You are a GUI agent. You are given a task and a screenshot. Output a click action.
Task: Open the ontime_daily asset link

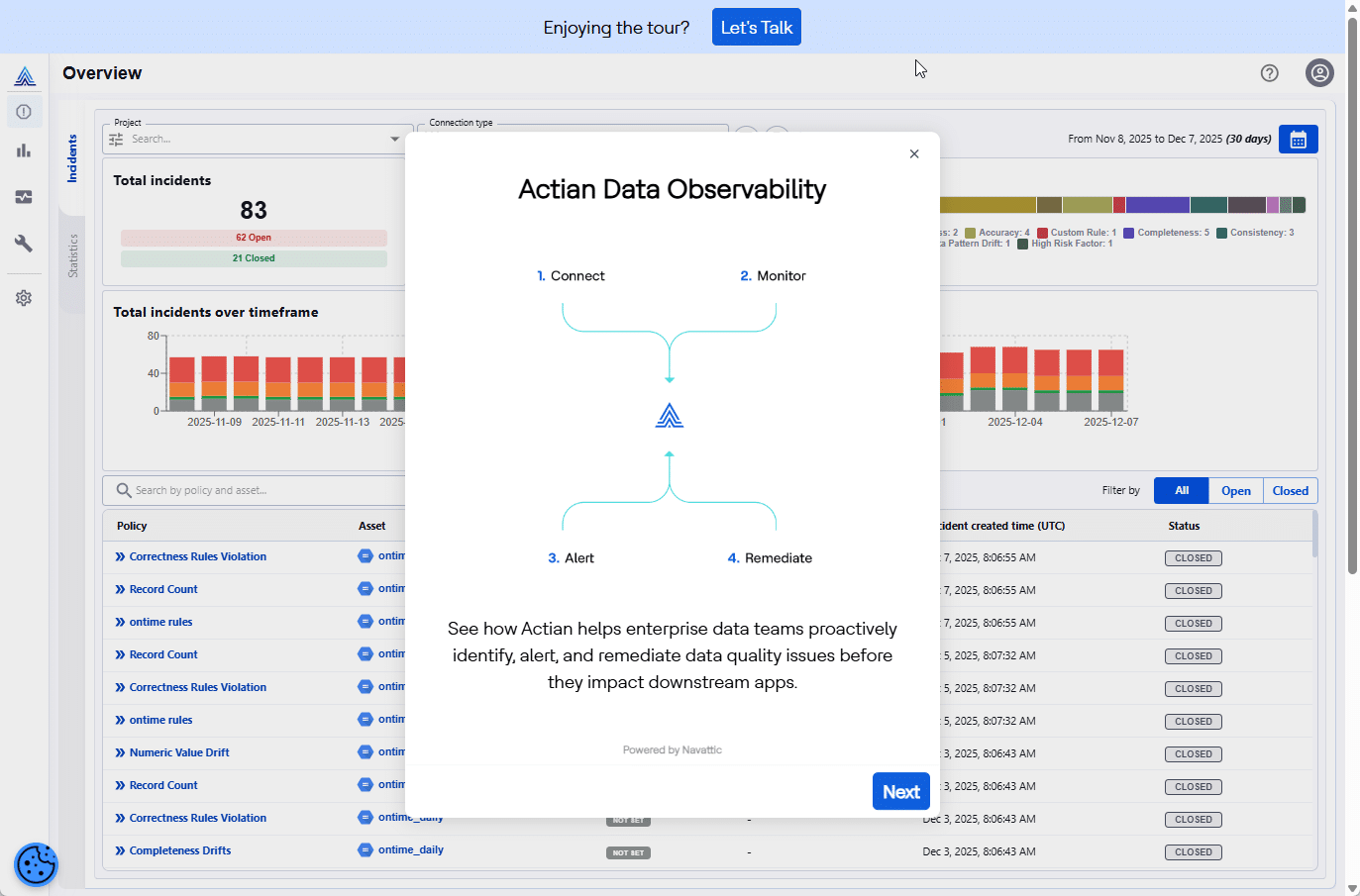411,850
